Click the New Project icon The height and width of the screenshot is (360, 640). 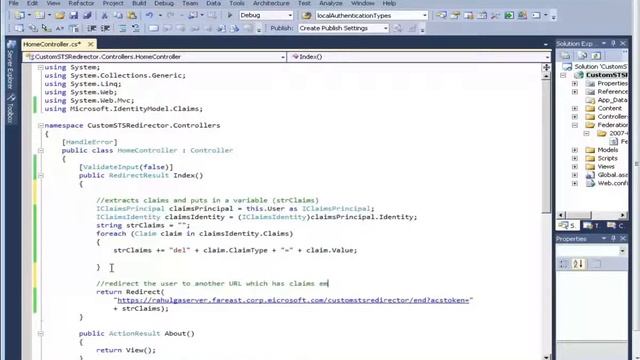point(19,16)
